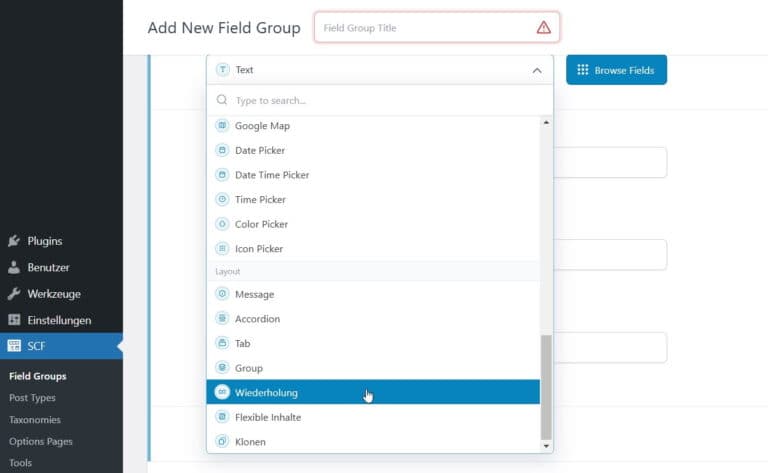Click the Time Picker clock icon
This screenshot has width=768, height=473.
coord(222,199)
